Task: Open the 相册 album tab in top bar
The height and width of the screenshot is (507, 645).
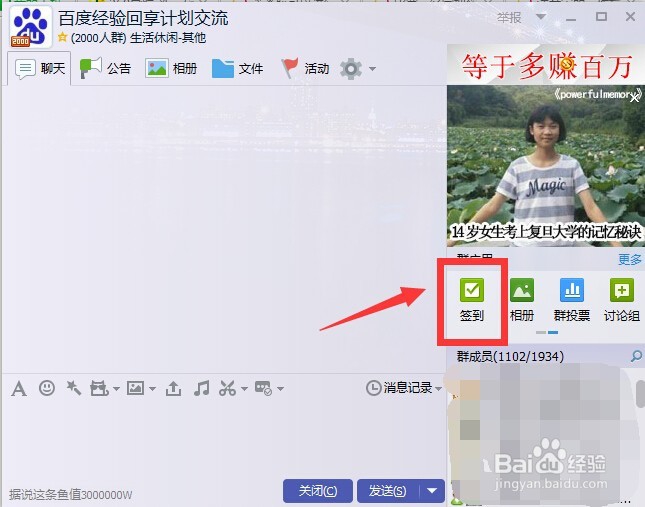Action: pos(171,68)
